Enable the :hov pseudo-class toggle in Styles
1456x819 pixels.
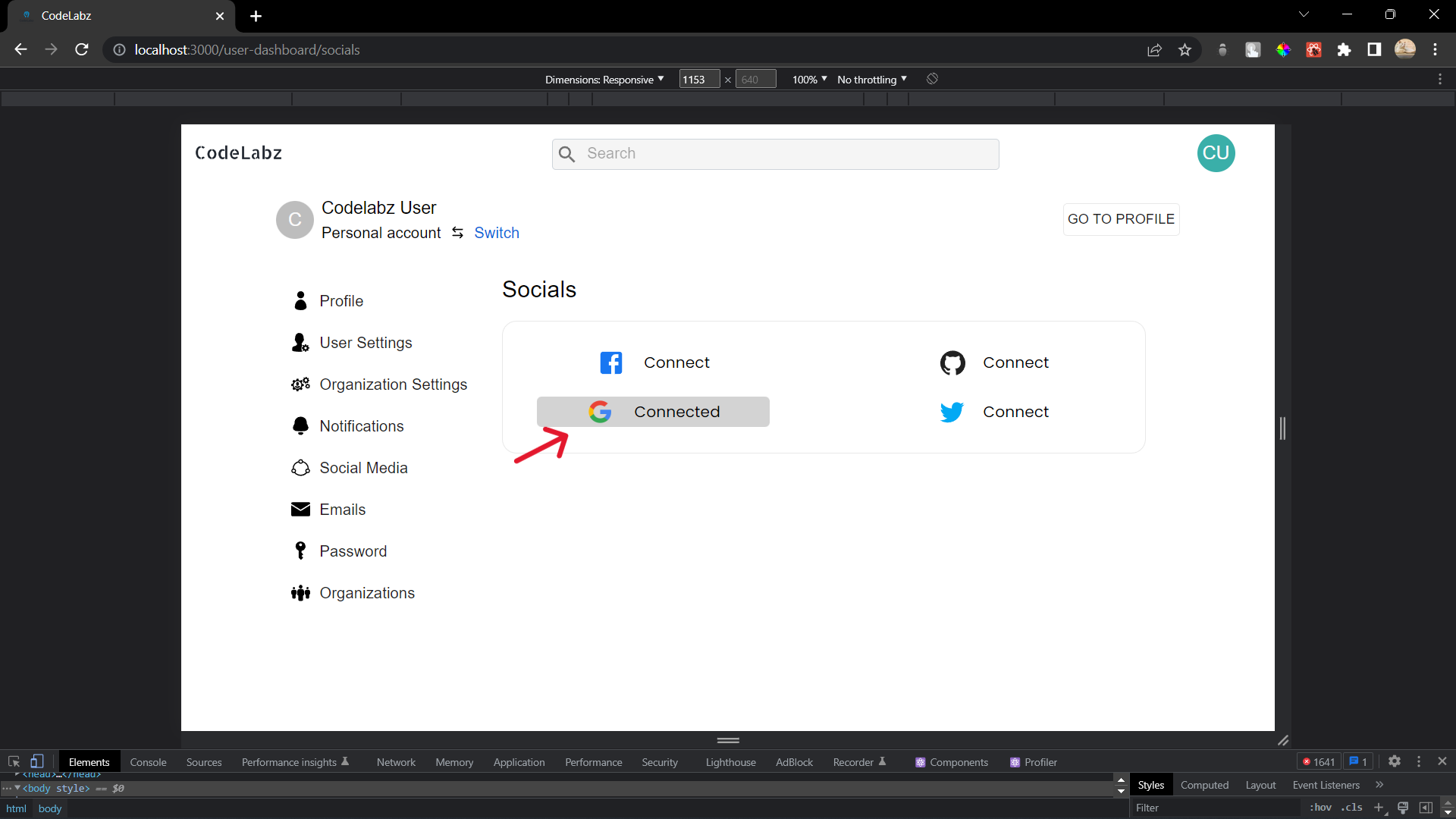1320,808
